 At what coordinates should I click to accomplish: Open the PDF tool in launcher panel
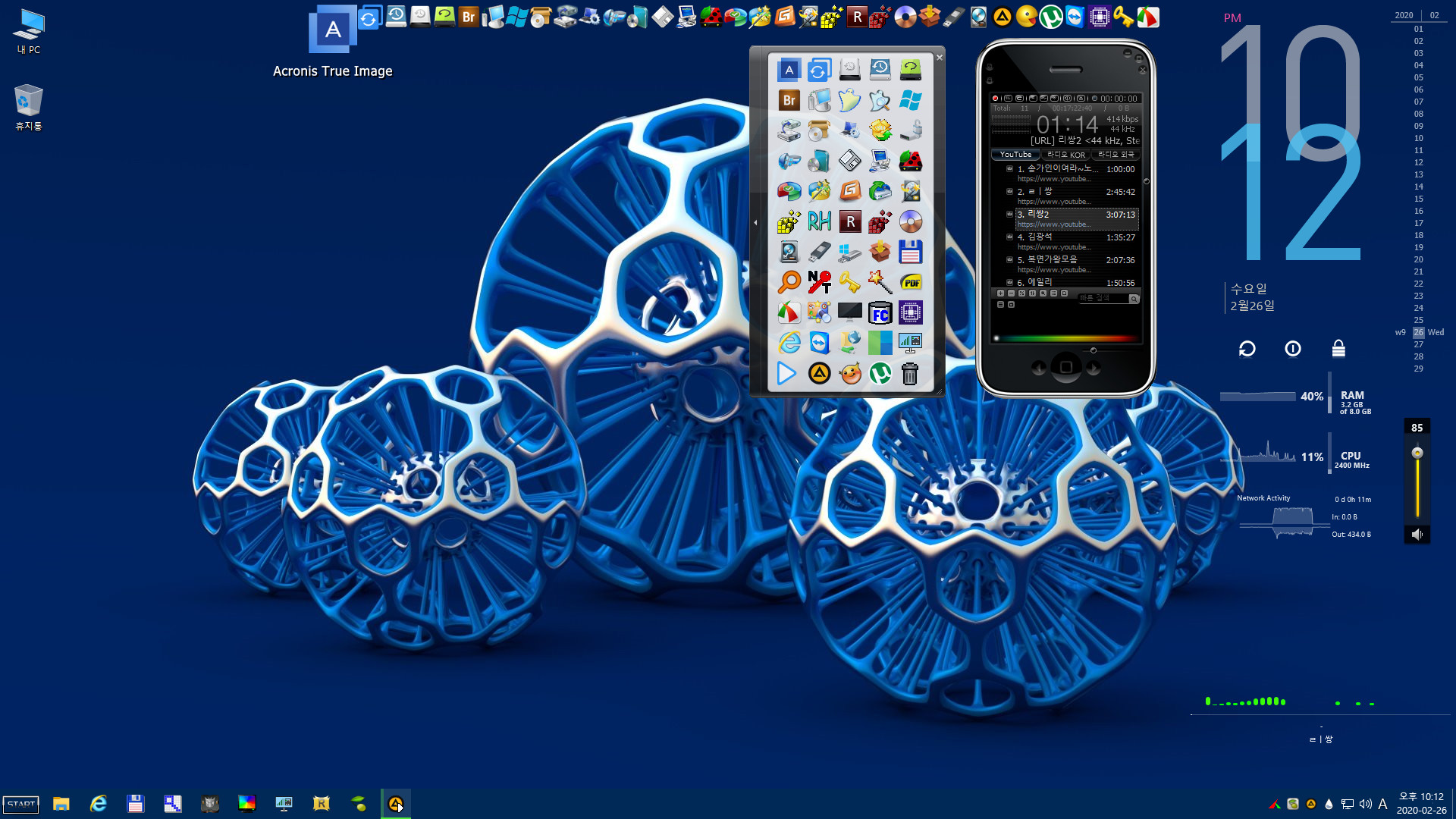coord(911,282)
